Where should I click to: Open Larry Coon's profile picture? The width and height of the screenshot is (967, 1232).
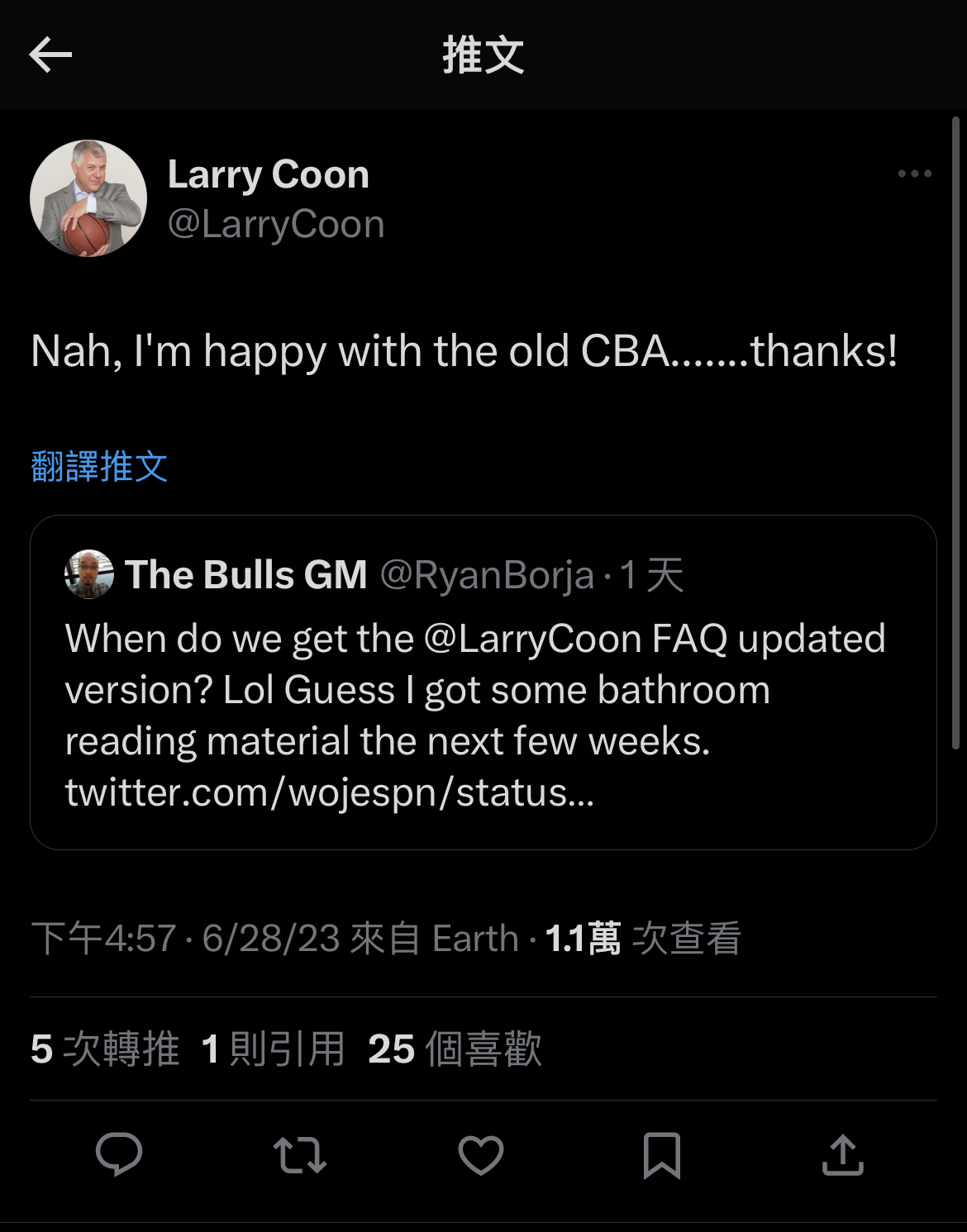pos(88,198)
